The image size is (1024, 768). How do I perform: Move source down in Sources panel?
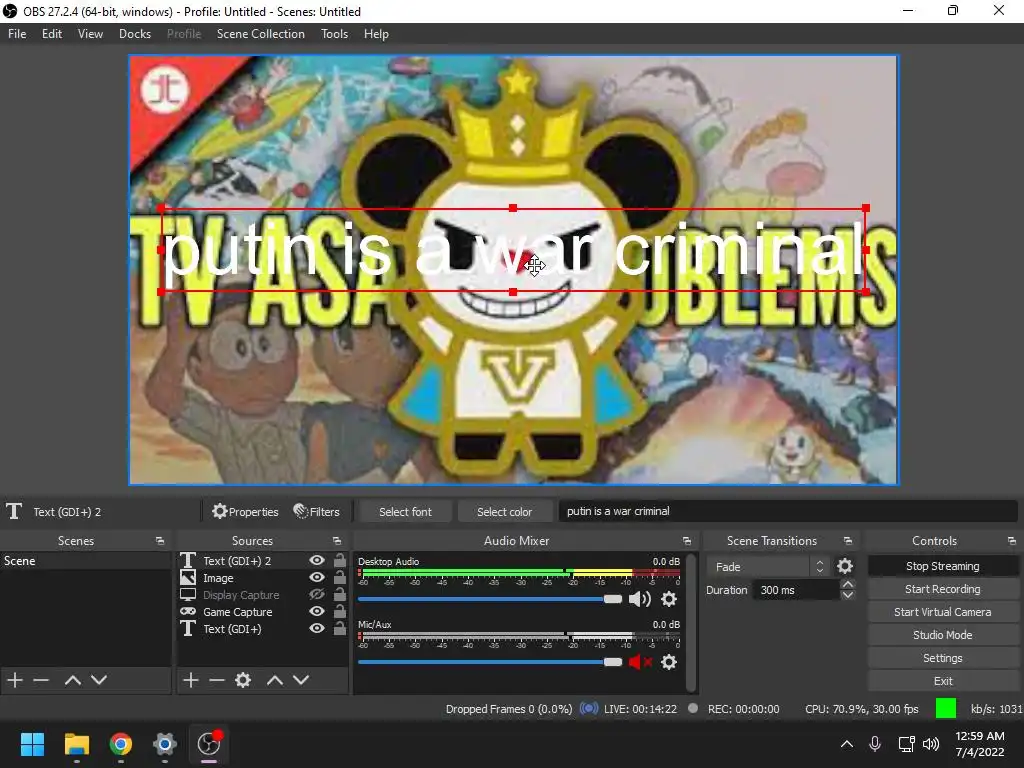[301, 680]
